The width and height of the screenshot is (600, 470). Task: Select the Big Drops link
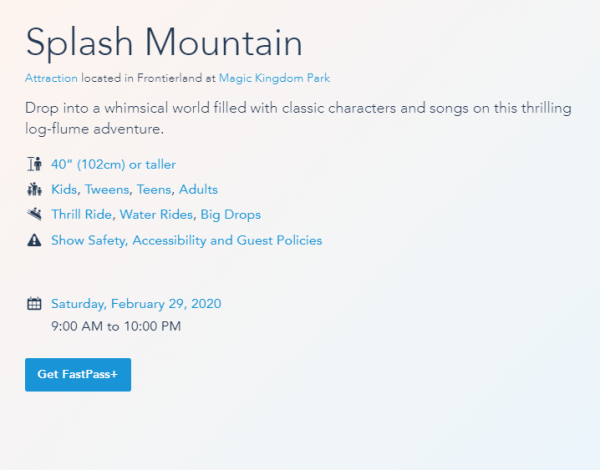tap(232, 214)
